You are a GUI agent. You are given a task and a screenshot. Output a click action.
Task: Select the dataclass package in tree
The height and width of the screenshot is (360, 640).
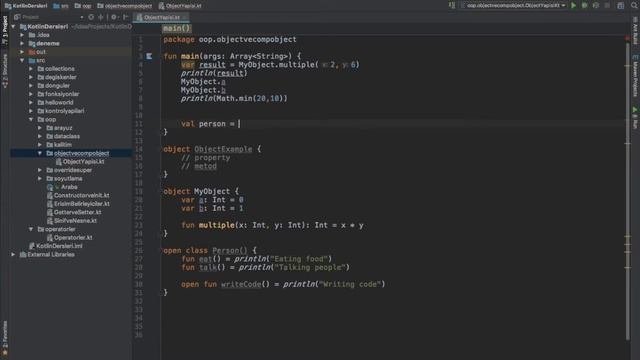coord(67,136)
